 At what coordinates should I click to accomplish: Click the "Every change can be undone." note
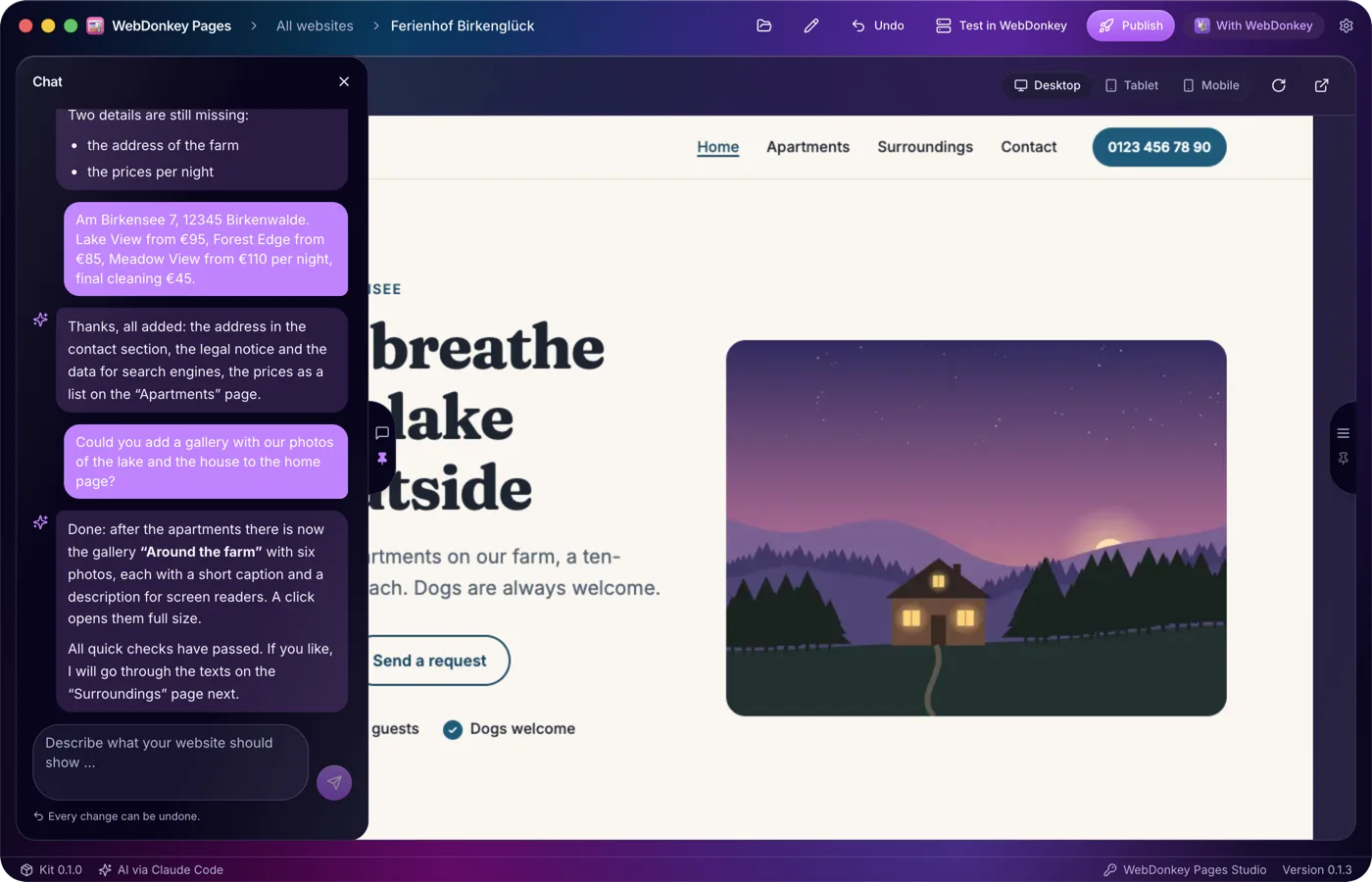coord(117,816)
